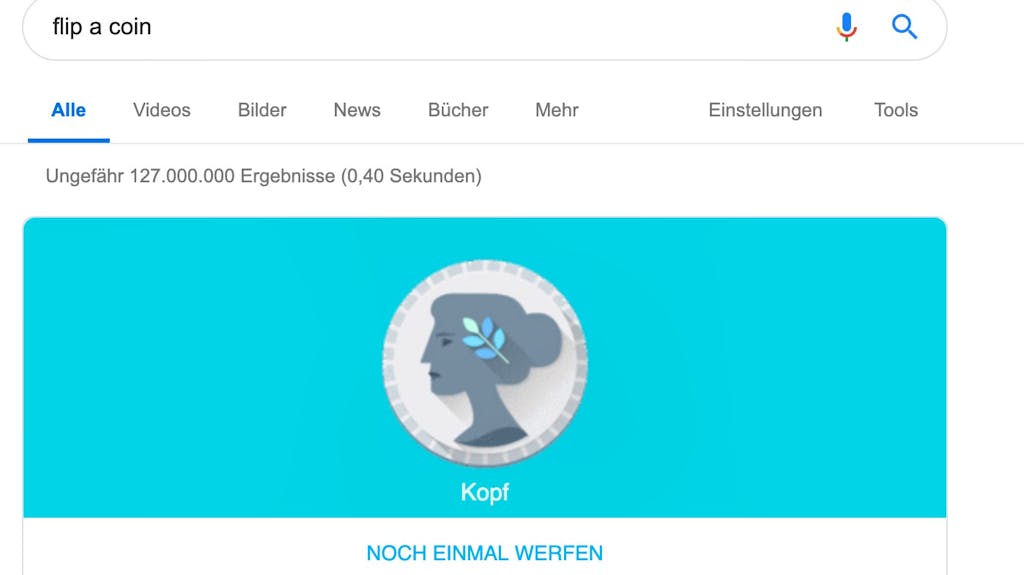Screen dimensions: 1024x575
Task: Go to the News tab
Action: tap(357, 110)
